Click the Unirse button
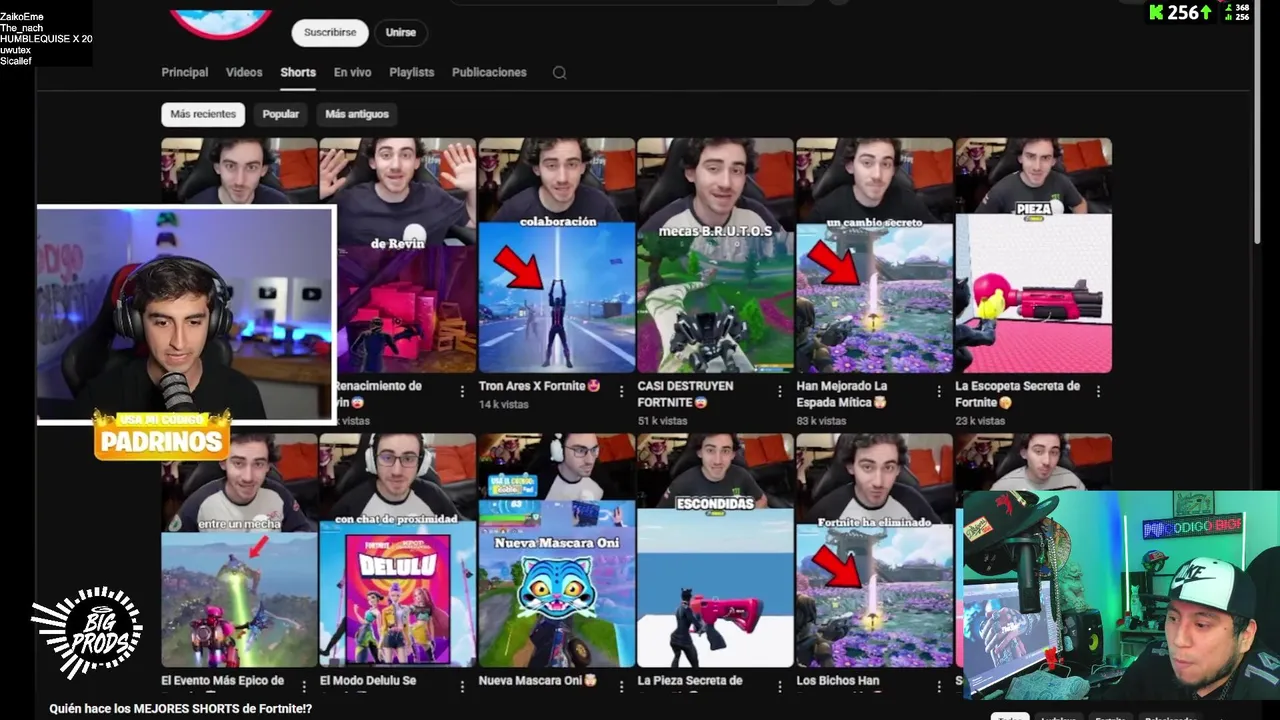Screen dimensions: 1280x720 (x=401, y=32)
